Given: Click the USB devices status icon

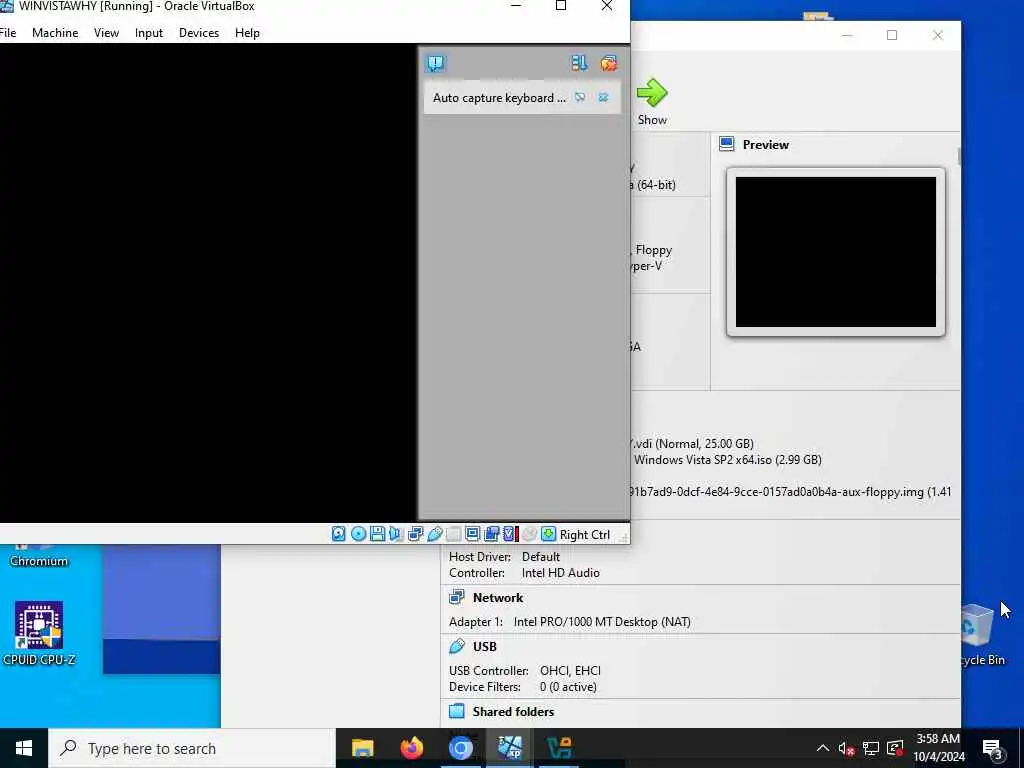Looking at the screenshot, I should point(434,534).
